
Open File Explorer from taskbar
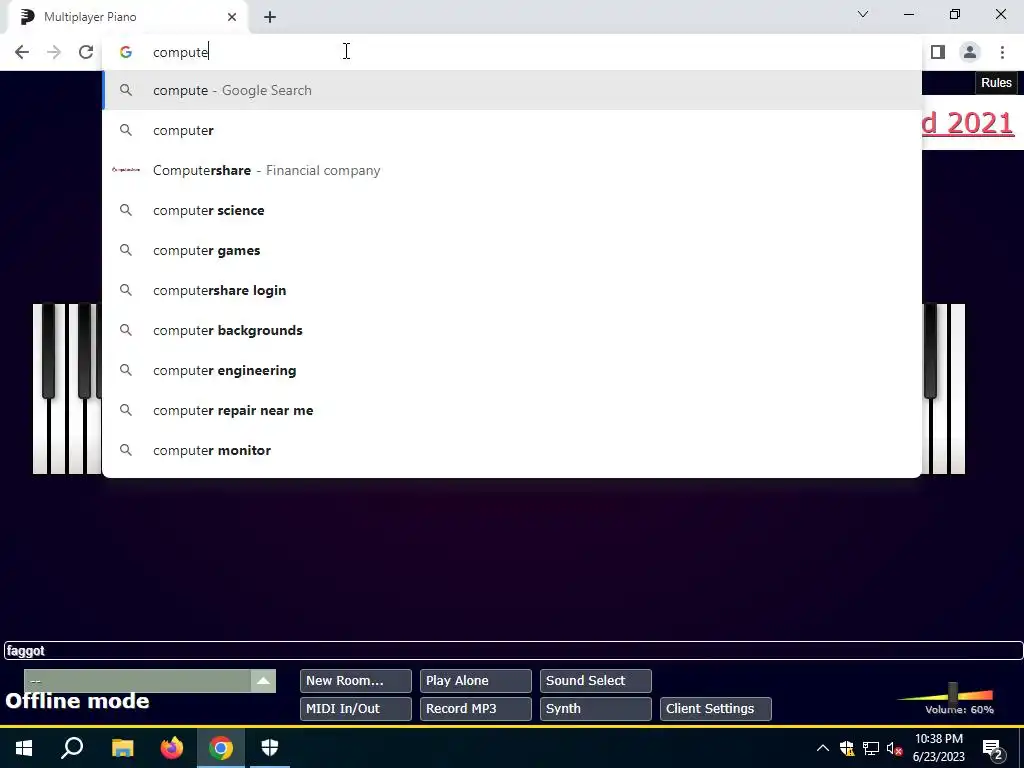pos(122,748)
